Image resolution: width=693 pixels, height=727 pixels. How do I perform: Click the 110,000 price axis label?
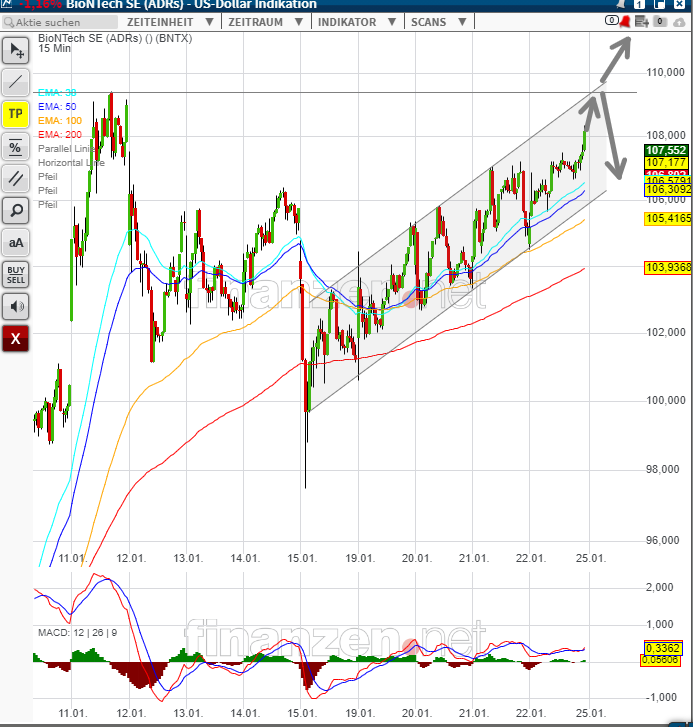click(x=666, y=72)
